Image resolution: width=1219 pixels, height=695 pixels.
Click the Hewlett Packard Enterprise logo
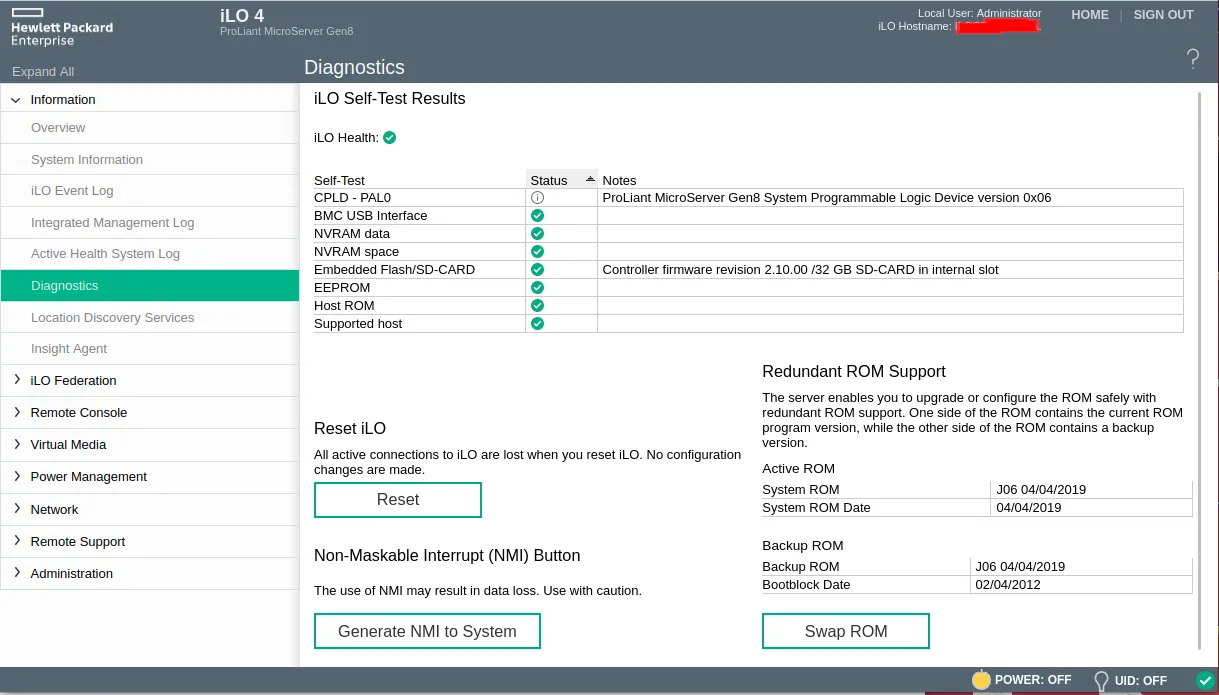pyautogui.click(x=62, y=26)
